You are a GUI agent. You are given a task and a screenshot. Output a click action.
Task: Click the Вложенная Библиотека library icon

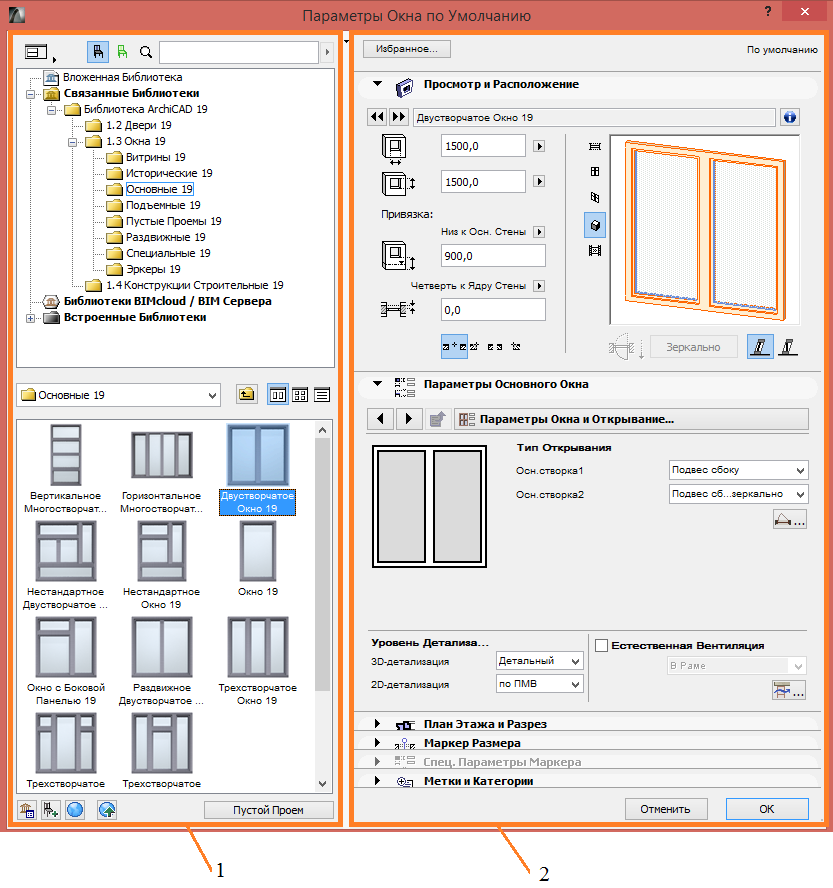click(51, 77)
